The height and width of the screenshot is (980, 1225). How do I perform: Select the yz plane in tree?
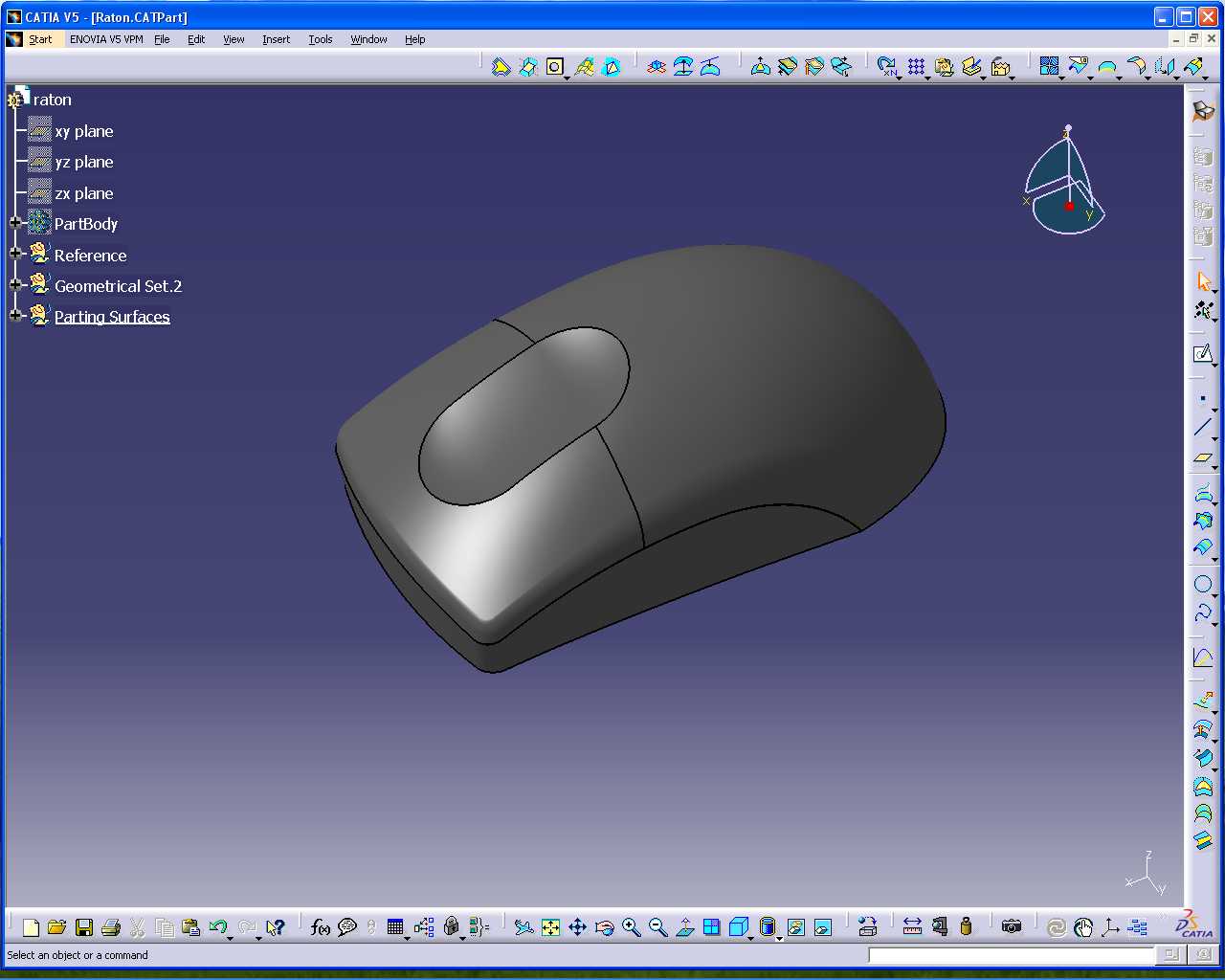84,162
